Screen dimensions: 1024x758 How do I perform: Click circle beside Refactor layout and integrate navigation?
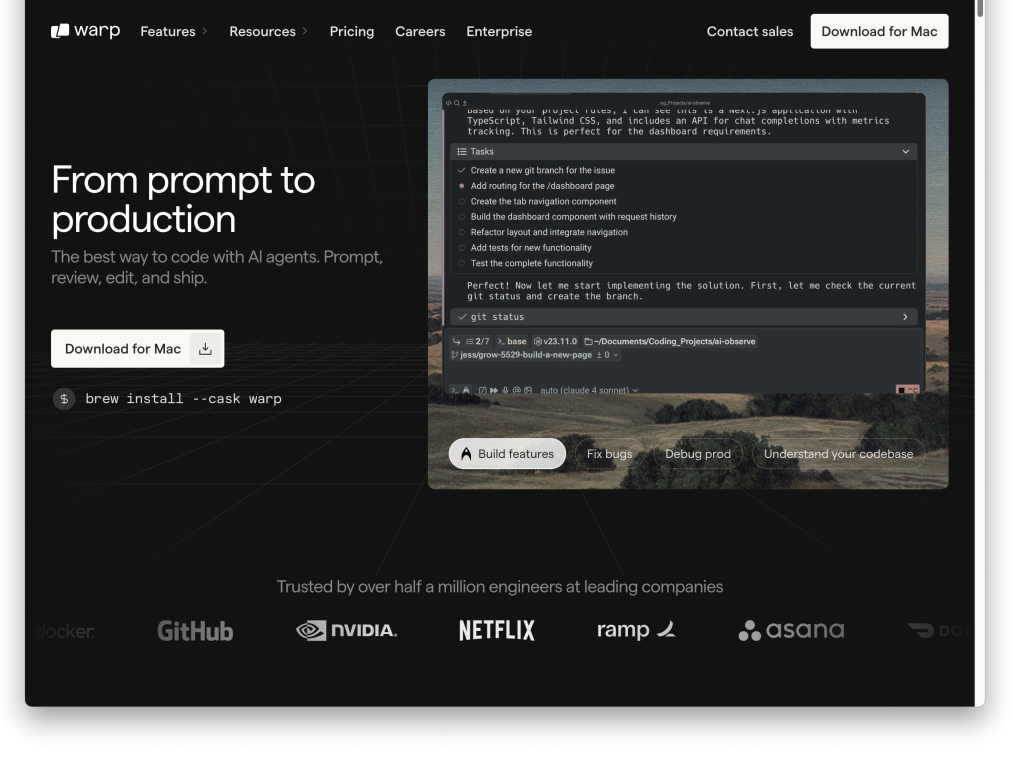(462, 232)
